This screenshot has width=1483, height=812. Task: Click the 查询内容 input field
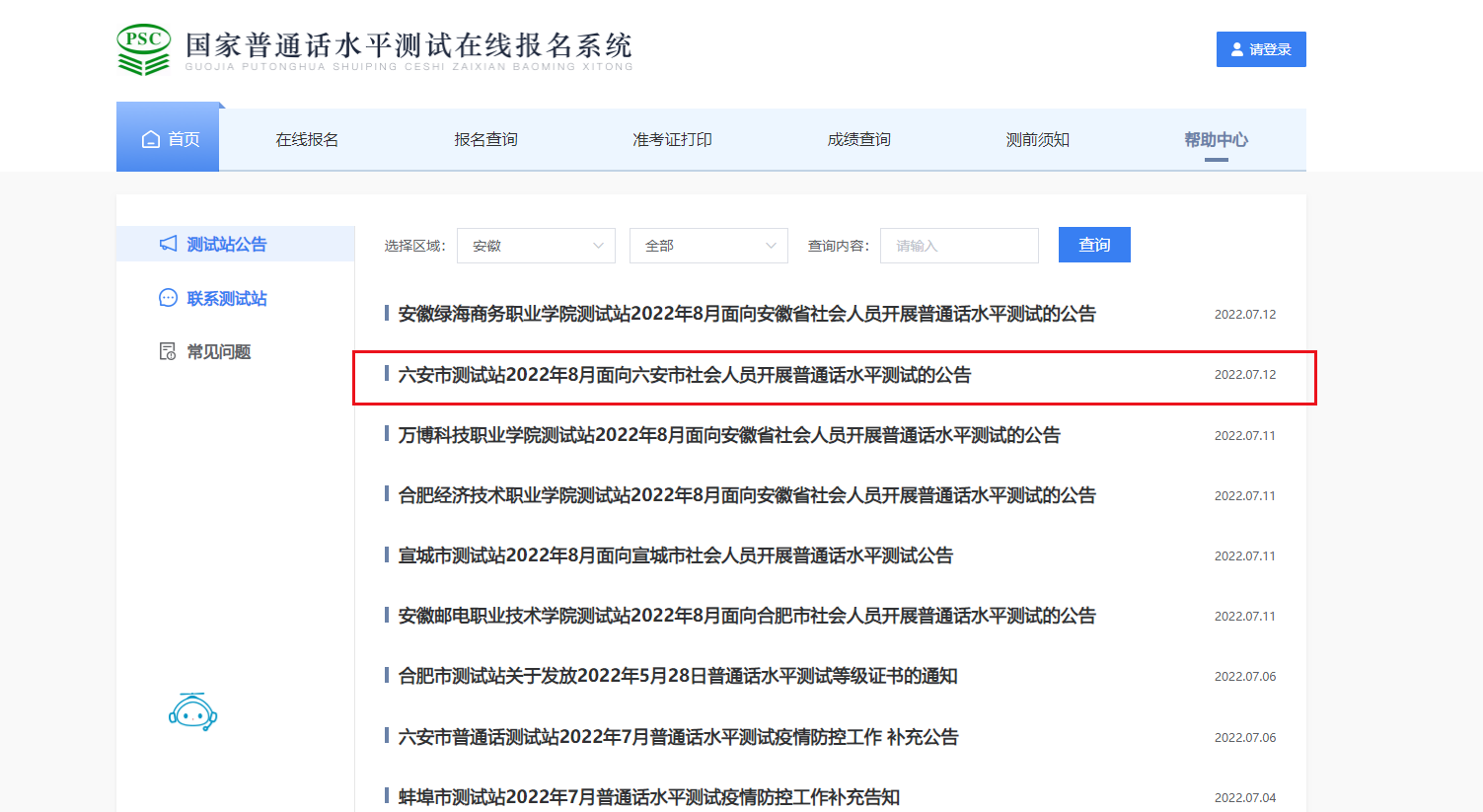(959, 246)
